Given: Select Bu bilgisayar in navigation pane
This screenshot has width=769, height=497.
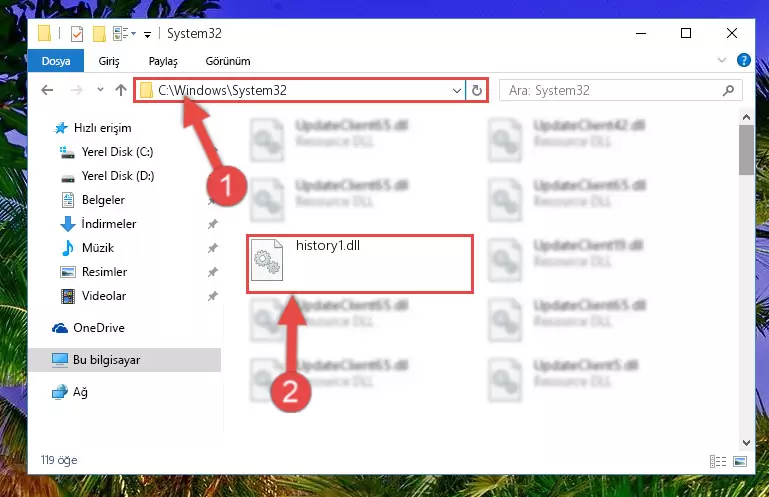Looking at the screenshot, I should tap(125, 360).
